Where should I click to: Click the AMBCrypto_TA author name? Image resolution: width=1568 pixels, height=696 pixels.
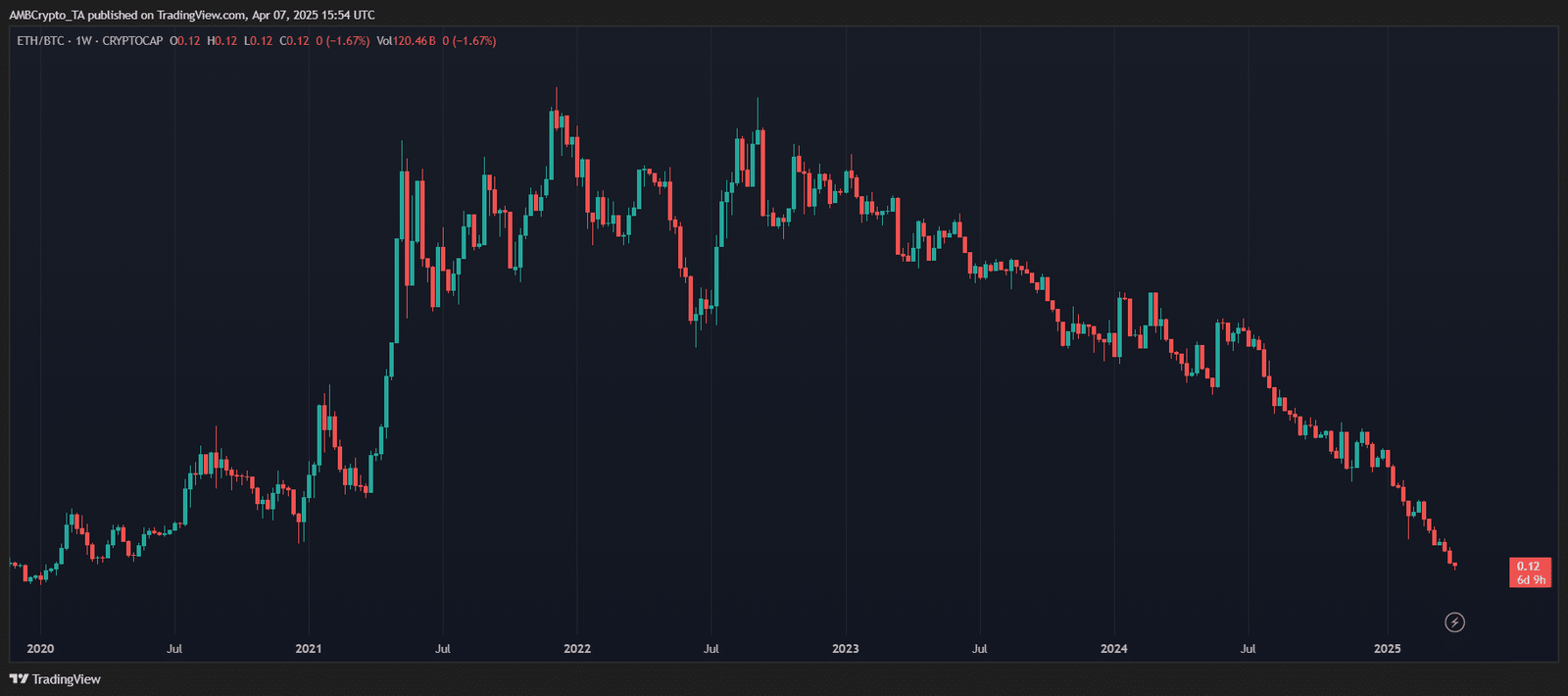click(46, 15)
